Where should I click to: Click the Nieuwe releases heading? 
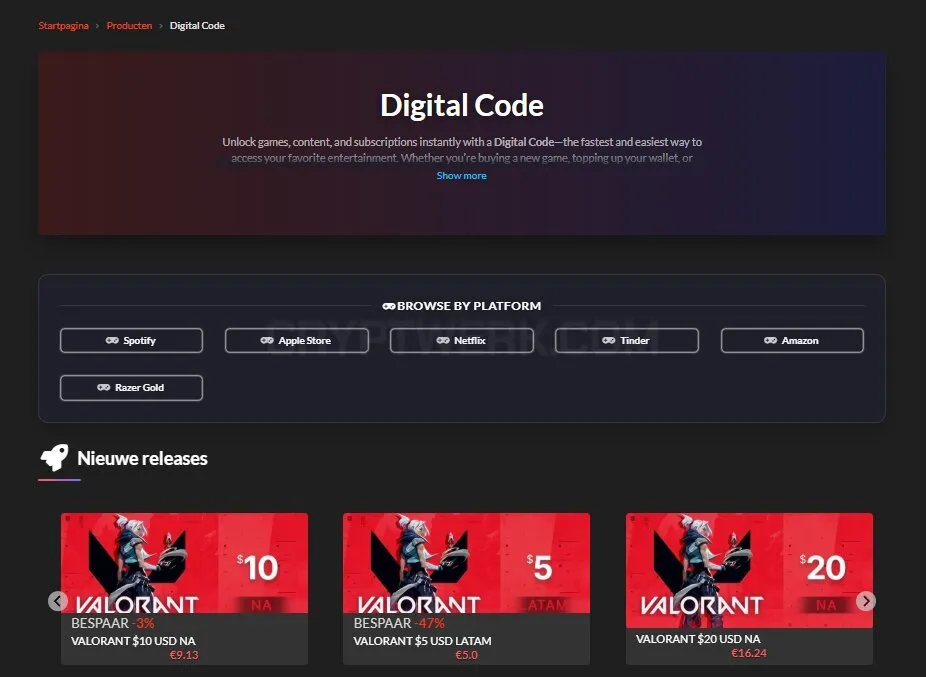142,458
